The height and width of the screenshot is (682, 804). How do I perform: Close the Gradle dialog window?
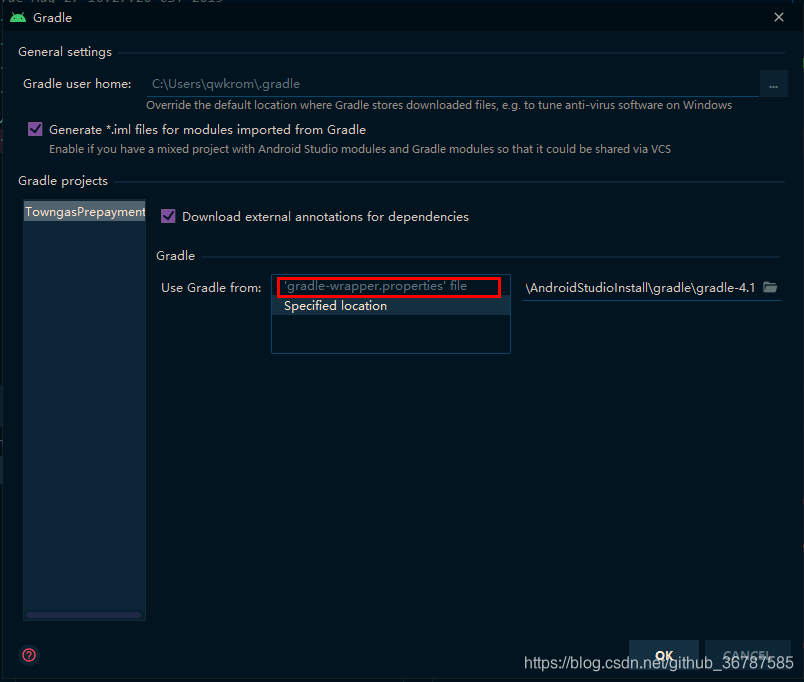778,17
